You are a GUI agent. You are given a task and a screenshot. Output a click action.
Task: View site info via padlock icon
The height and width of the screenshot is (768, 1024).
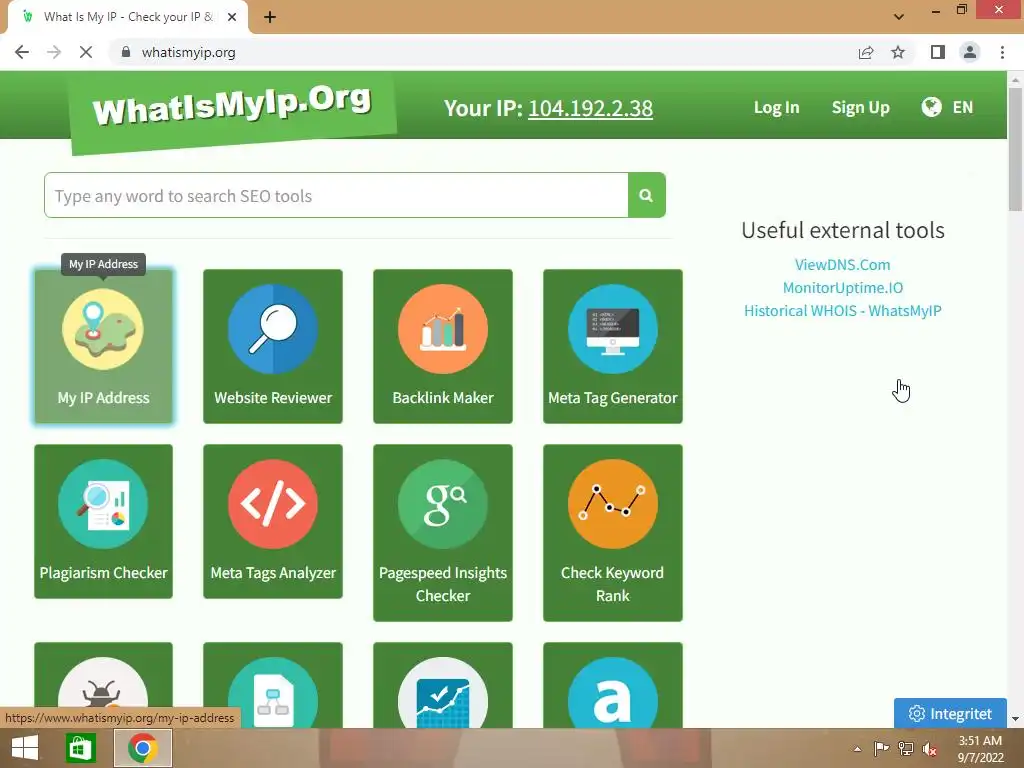point(126,52)
